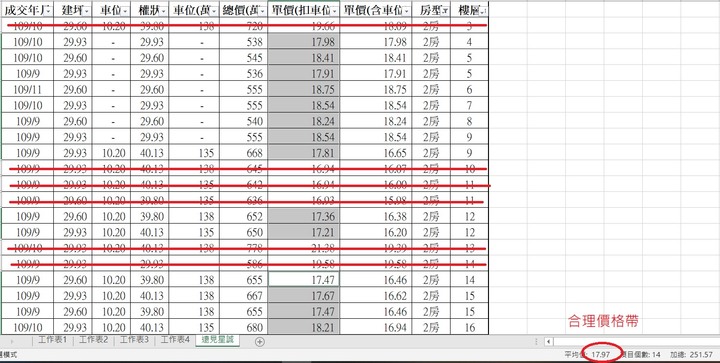Screen dimensions: 720x363
Task: Switch to the 工作表4 sheet tab
Action: (174, 340)
